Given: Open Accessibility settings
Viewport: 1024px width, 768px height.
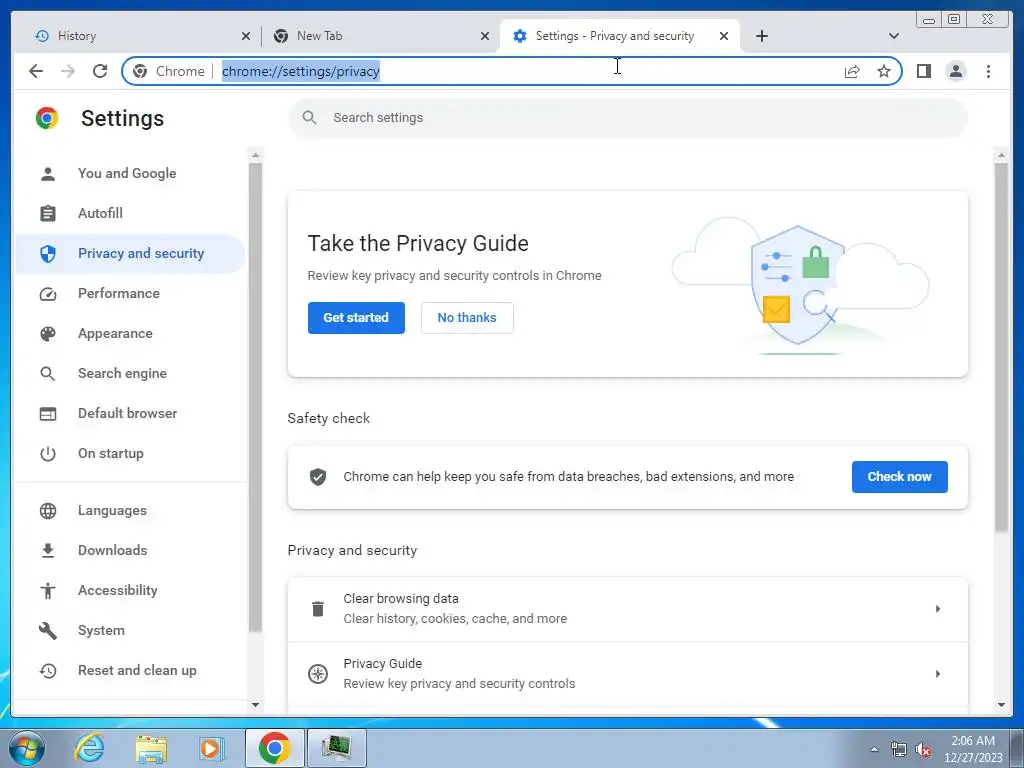Looking at the screenshot, I should tap(129, 590).
